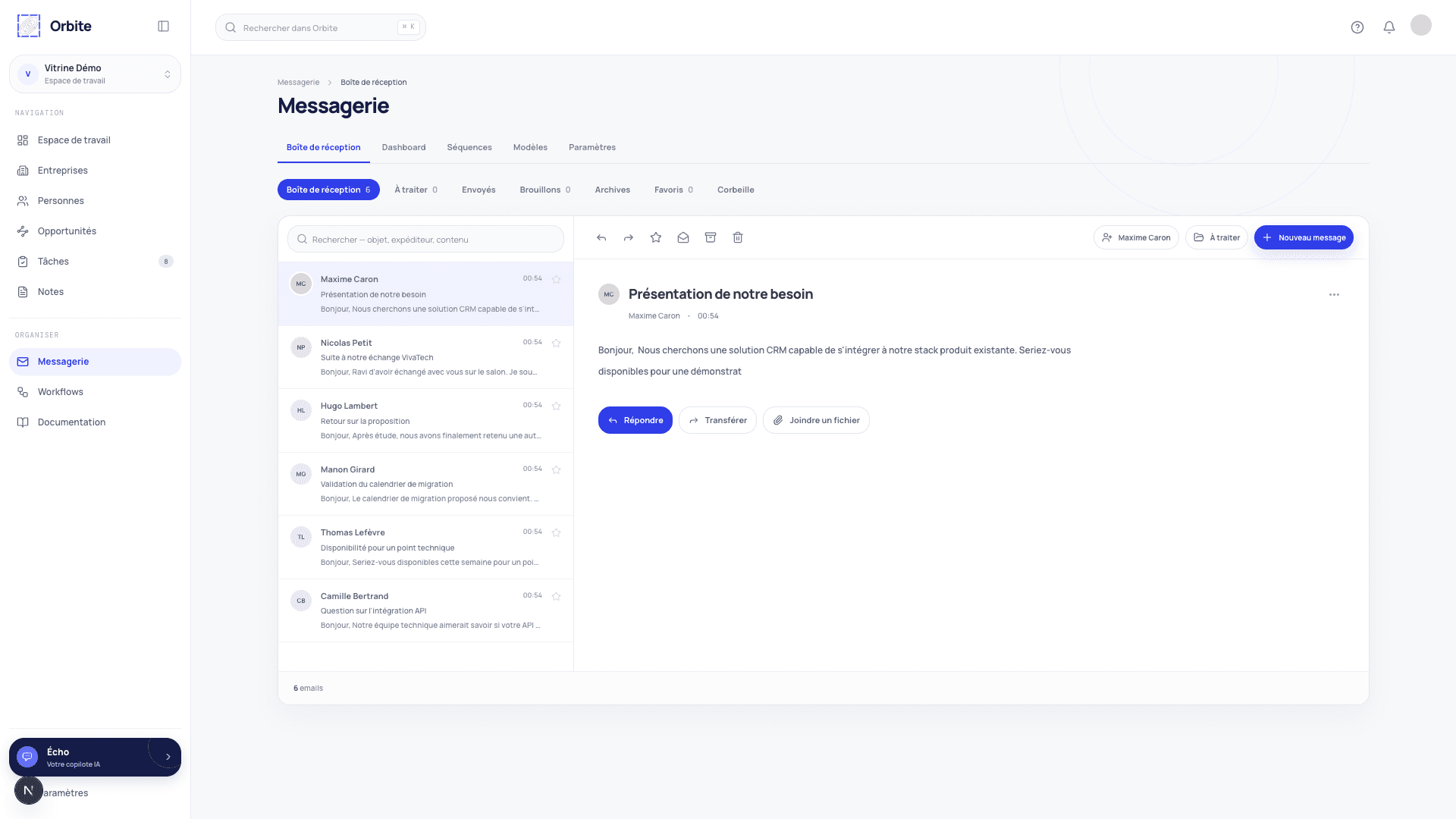Toggle favorite star on Maxime Caron email
Screen dimensions: 1456x819
click(557, 279)
